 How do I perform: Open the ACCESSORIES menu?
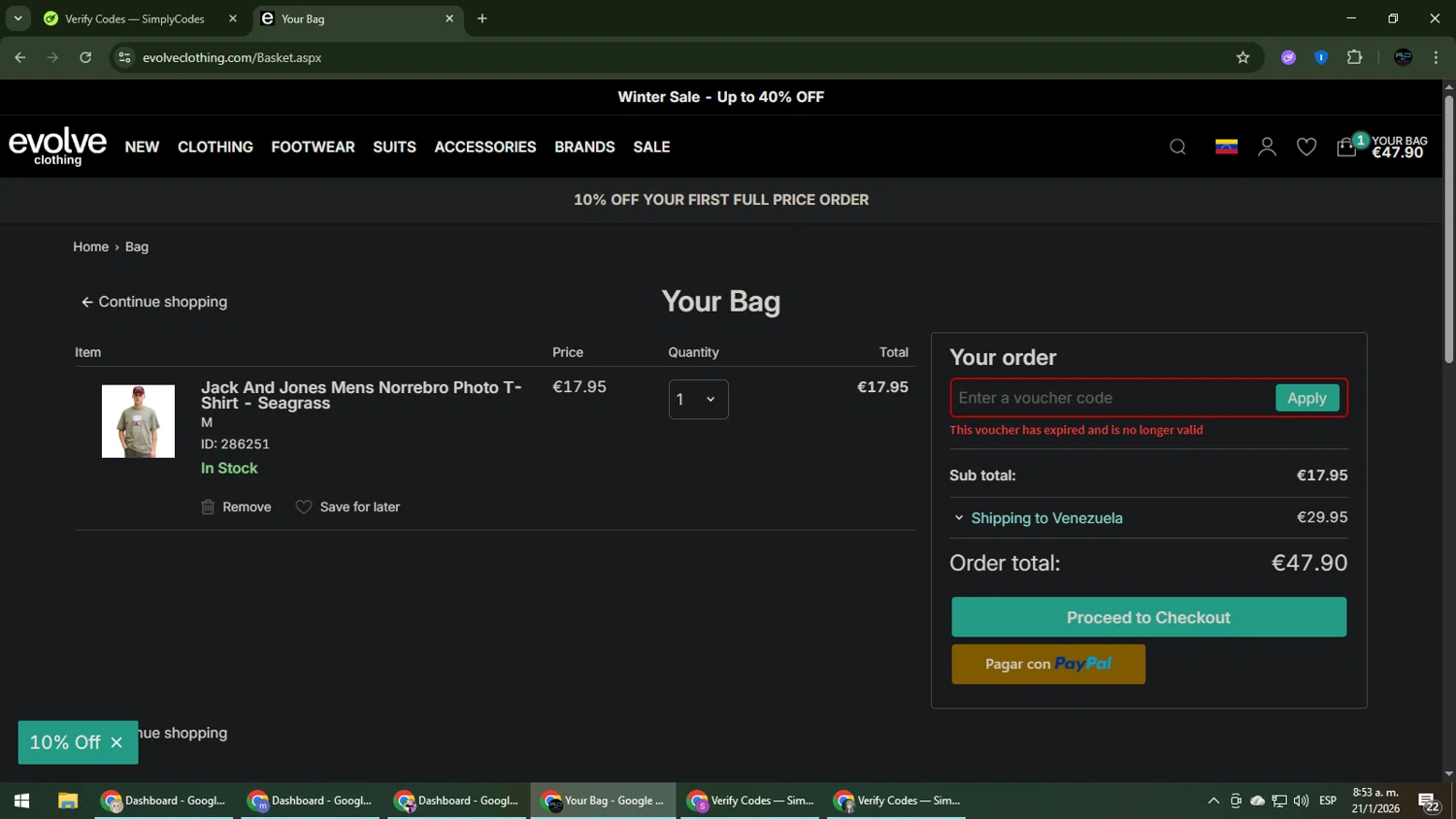(485, 147)
